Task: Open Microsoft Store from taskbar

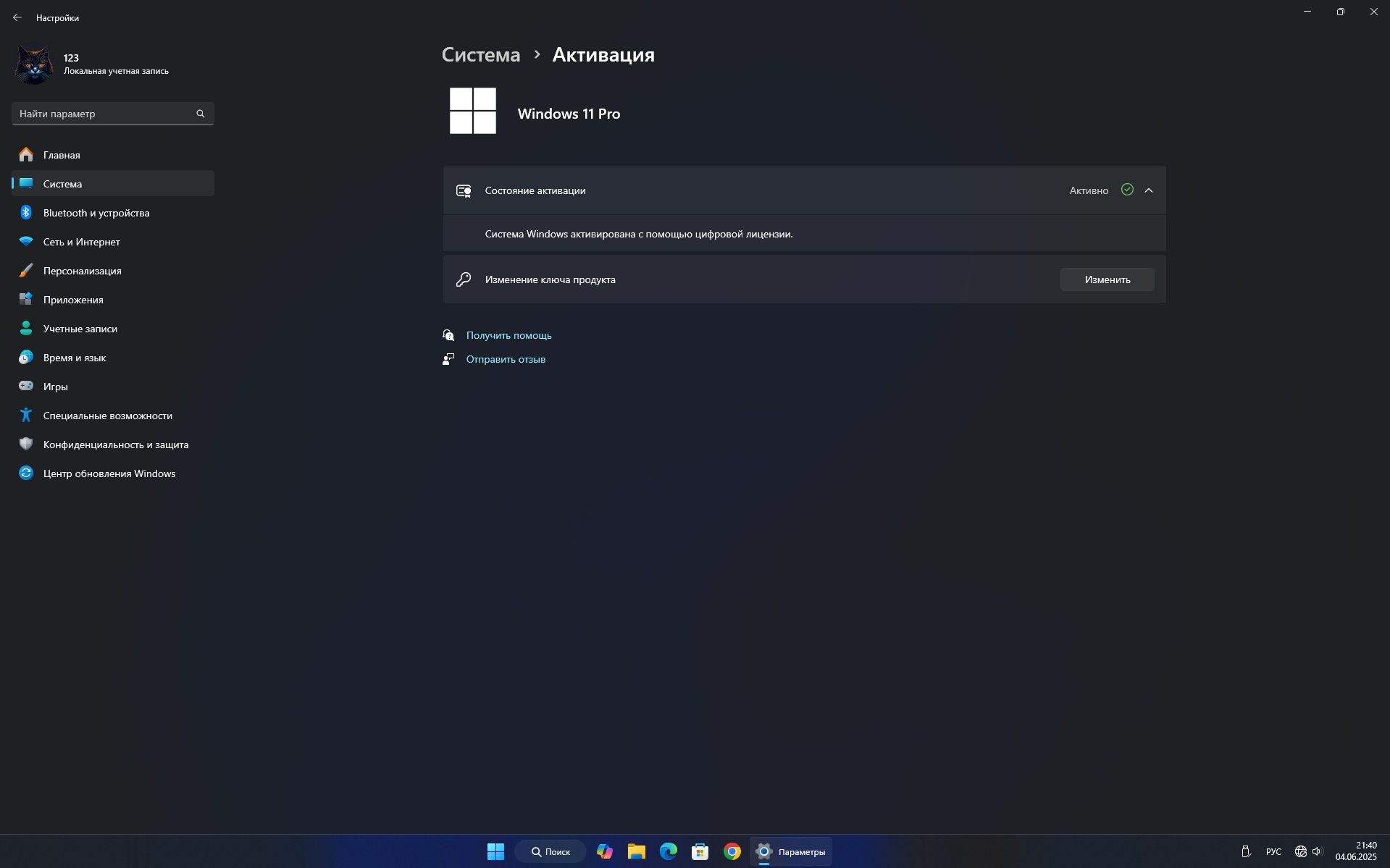Action: point(700,851)
